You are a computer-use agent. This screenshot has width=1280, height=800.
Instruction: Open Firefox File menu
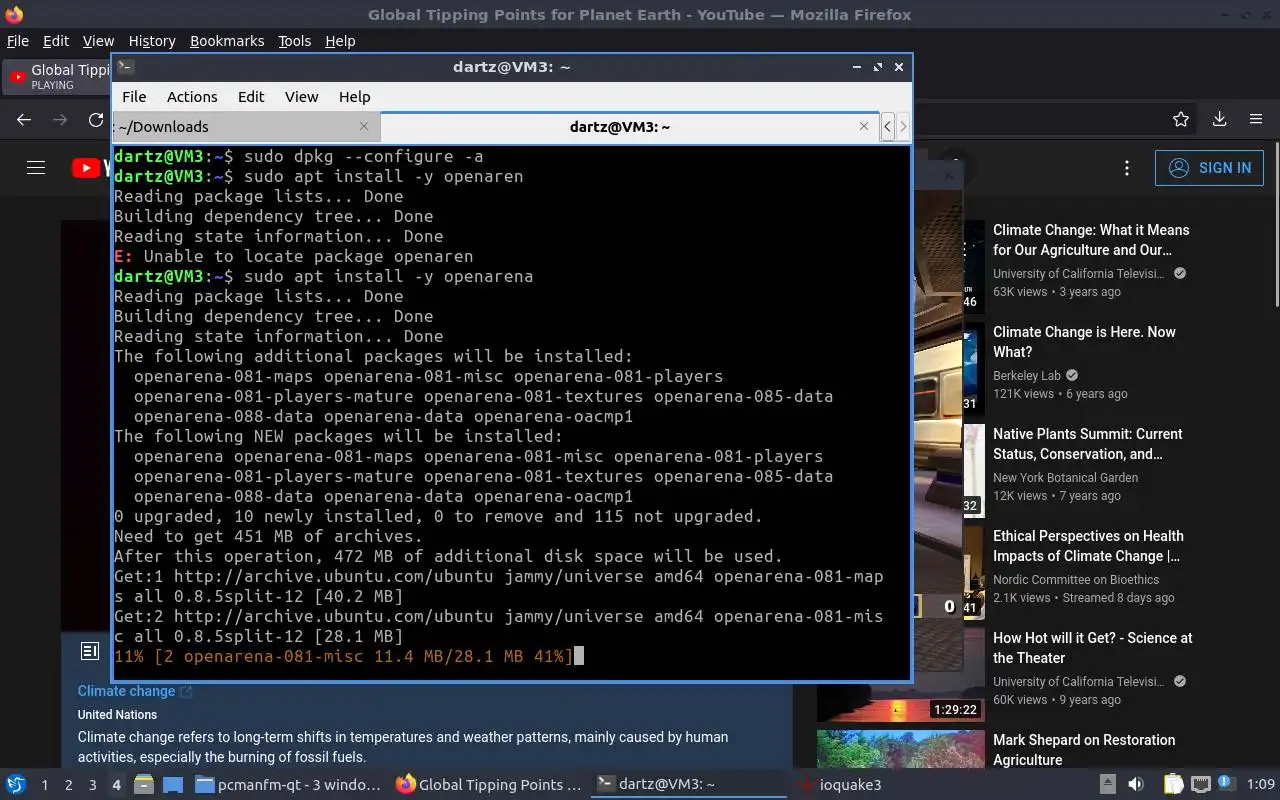click(18, 41)
